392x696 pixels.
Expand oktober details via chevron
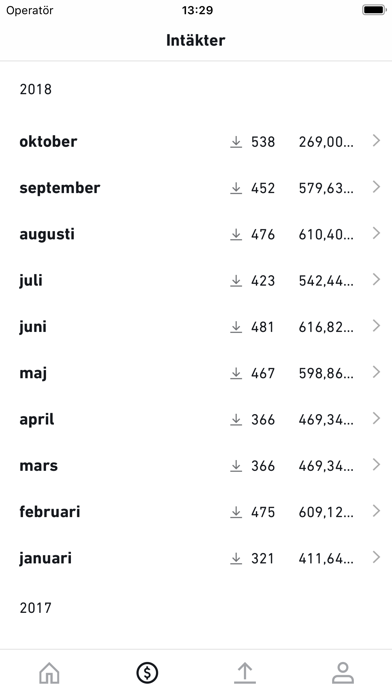(376, 141)
